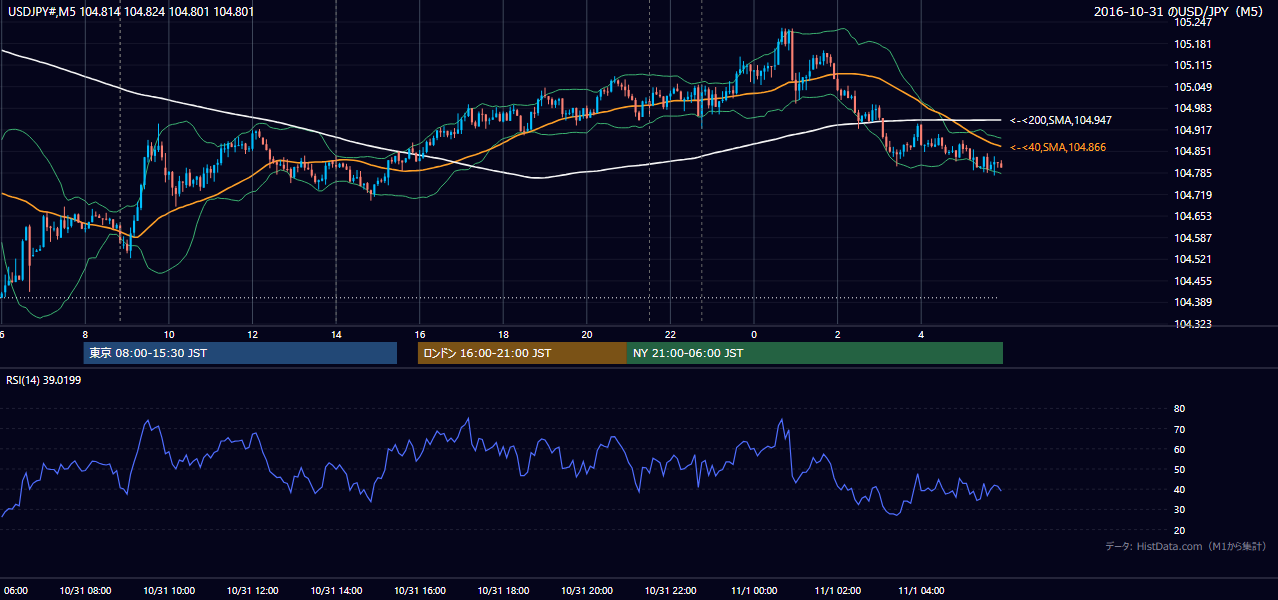Click the 11/1 00:00 bottom time label
This screenshot has height=600, width=1278.
pos(754,591)
